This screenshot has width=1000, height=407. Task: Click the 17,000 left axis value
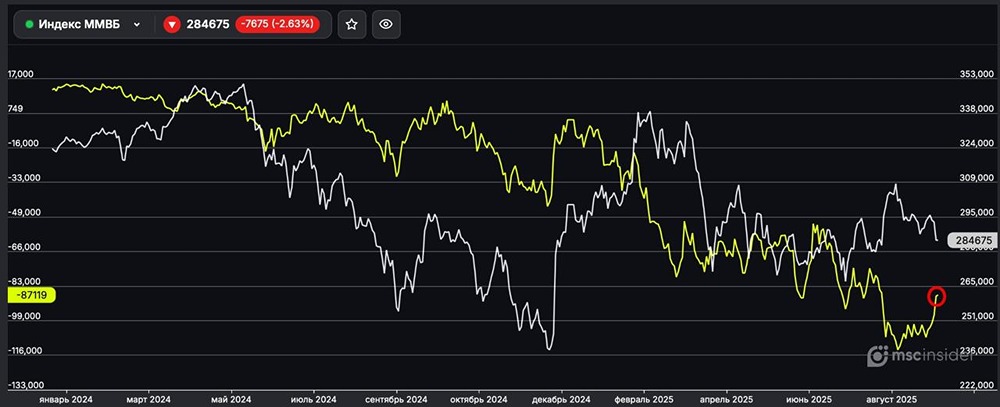[20, 75]
